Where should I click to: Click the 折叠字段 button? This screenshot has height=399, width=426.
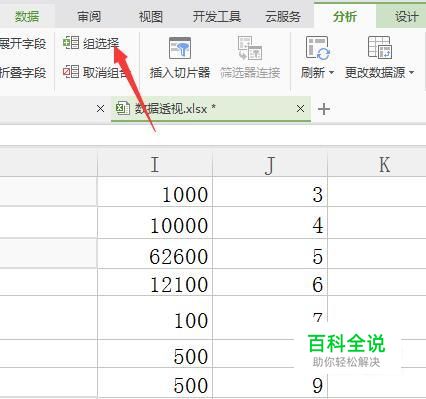point(23,72)
